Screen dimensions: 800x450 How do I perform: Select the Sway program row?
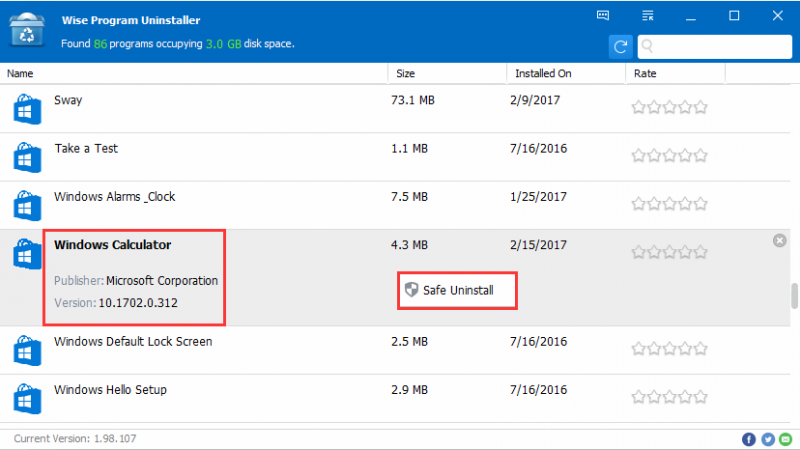(395, 109)
